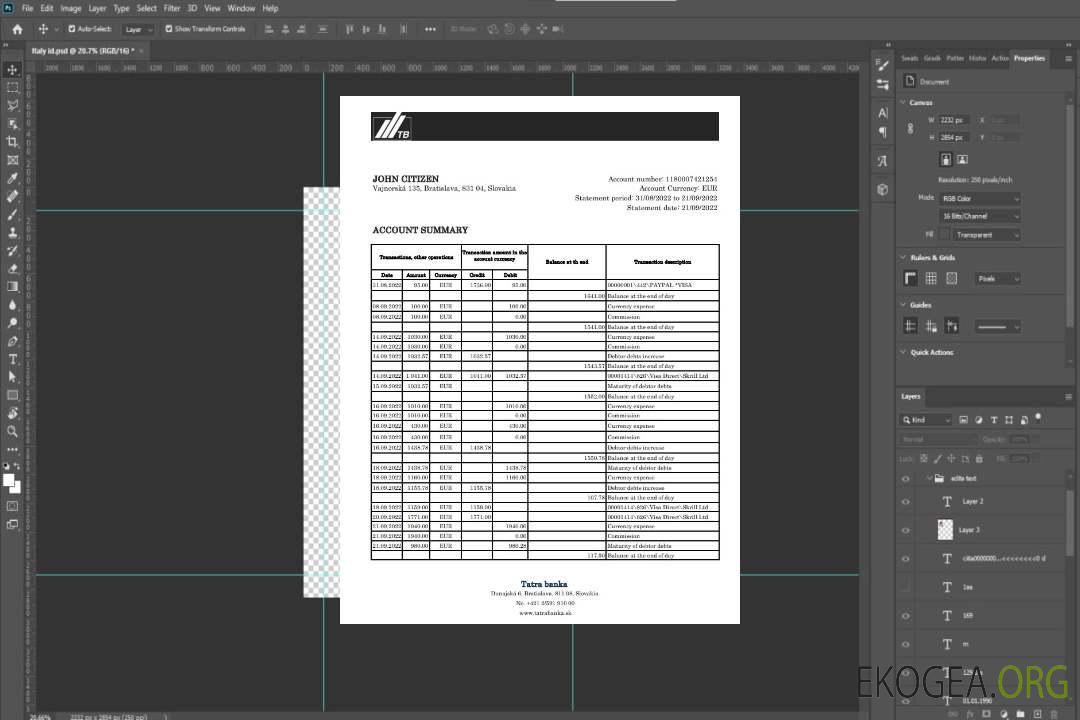Click the foreground color swatch

click(x=9, y=481)
